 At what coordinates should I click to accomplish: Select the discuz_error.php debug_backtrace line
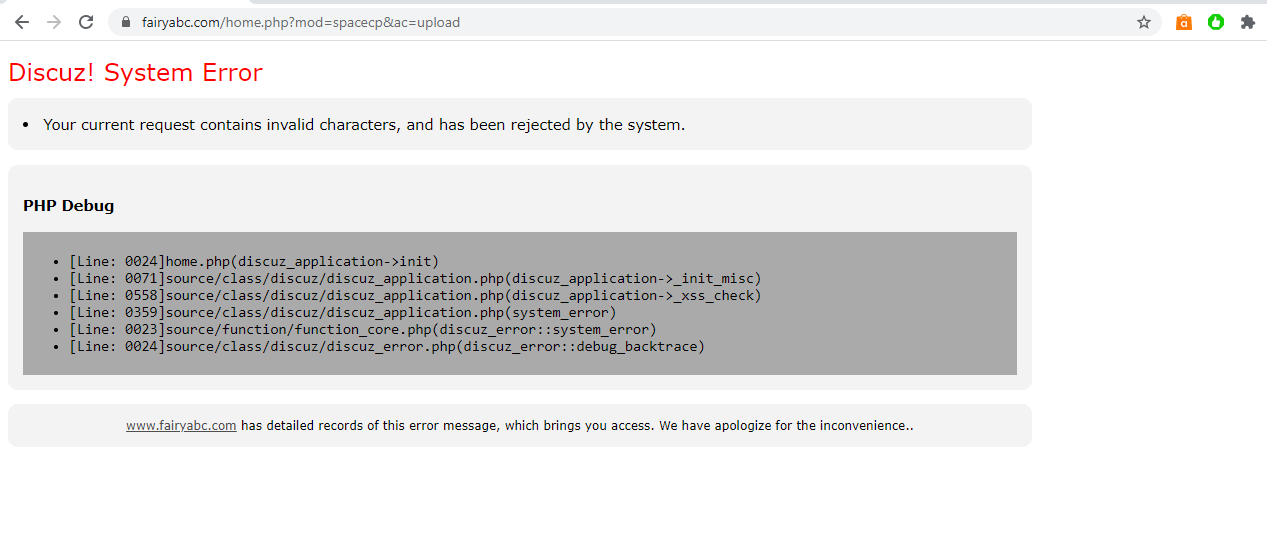point(387,347)
